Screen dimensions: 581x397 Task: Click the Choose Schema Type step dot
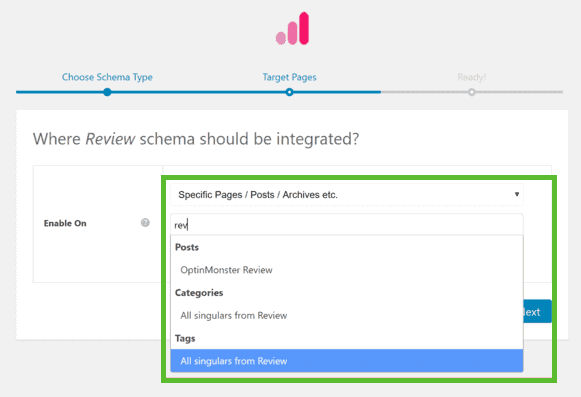pos(107,92)
